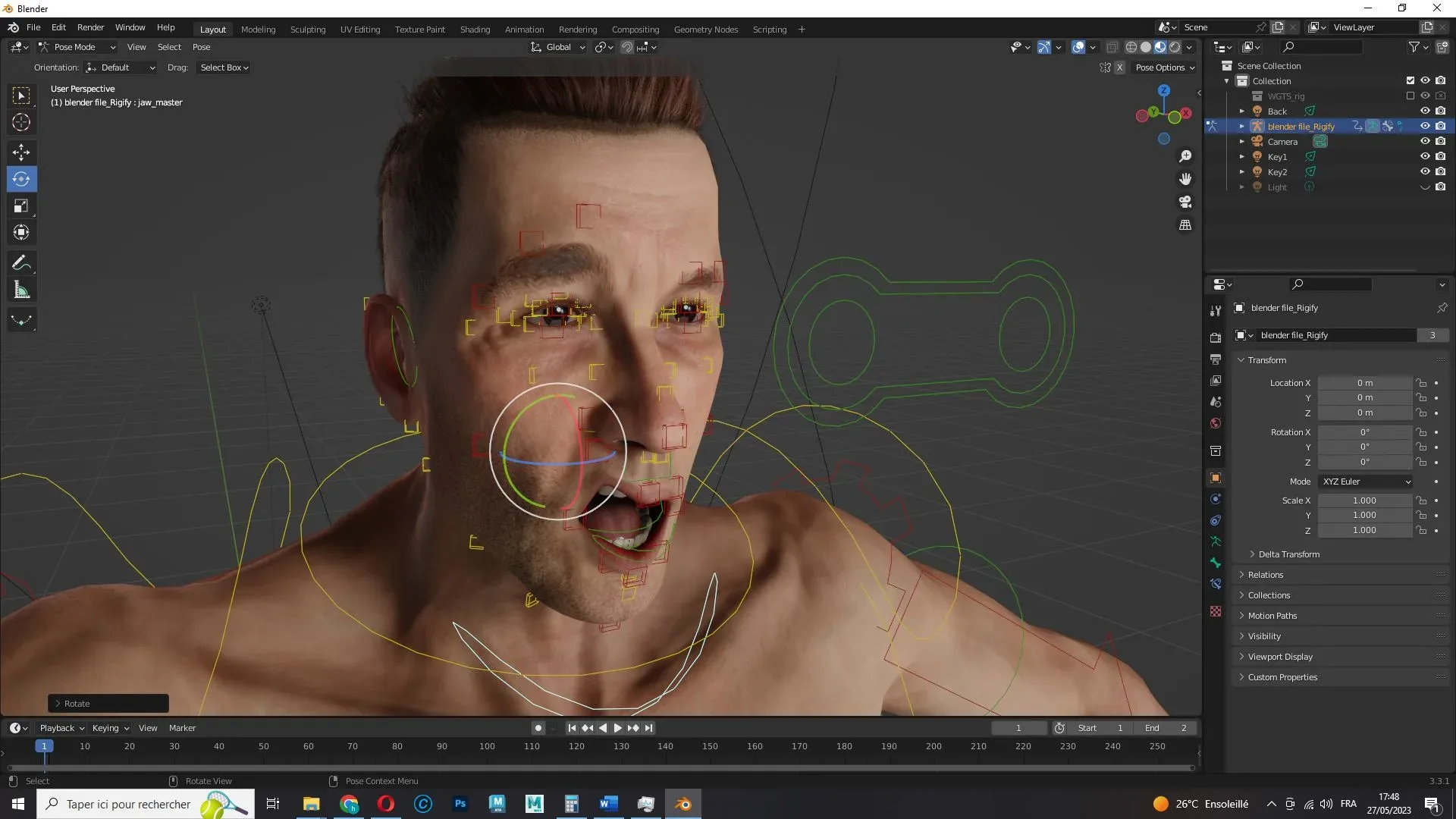The height and width of the screenshot is (819, 1456).
Task: Select the Move tool in the toolbar
Action: click(21, 152)
